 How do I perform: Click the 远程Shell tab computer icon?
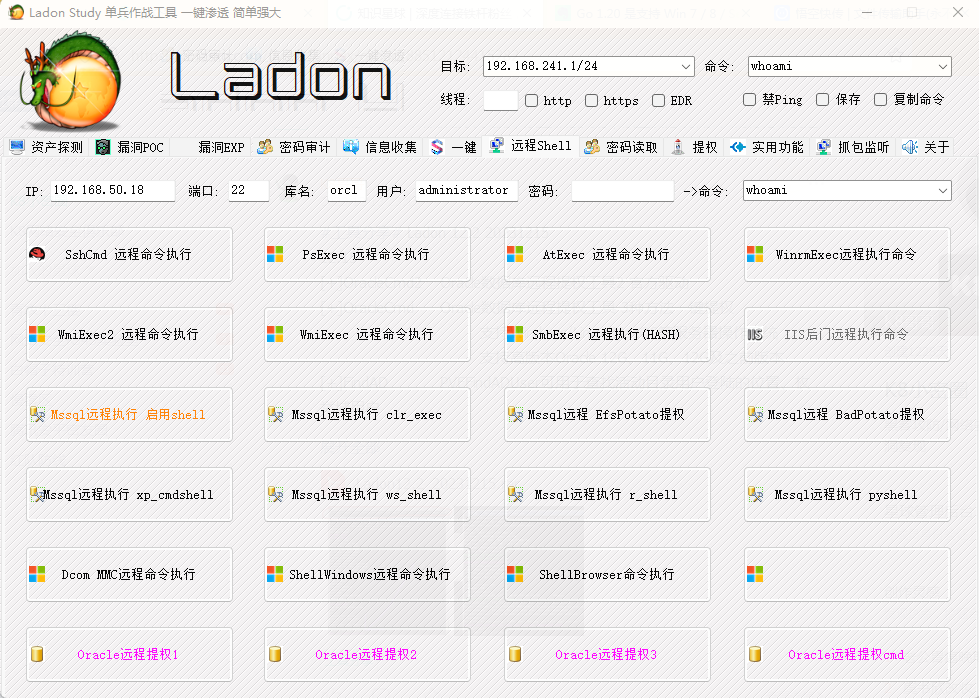(496, 145)
